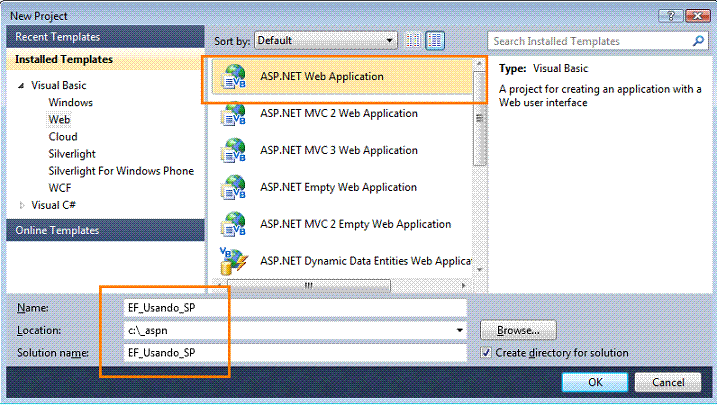Select the Web category

(59, 120)
